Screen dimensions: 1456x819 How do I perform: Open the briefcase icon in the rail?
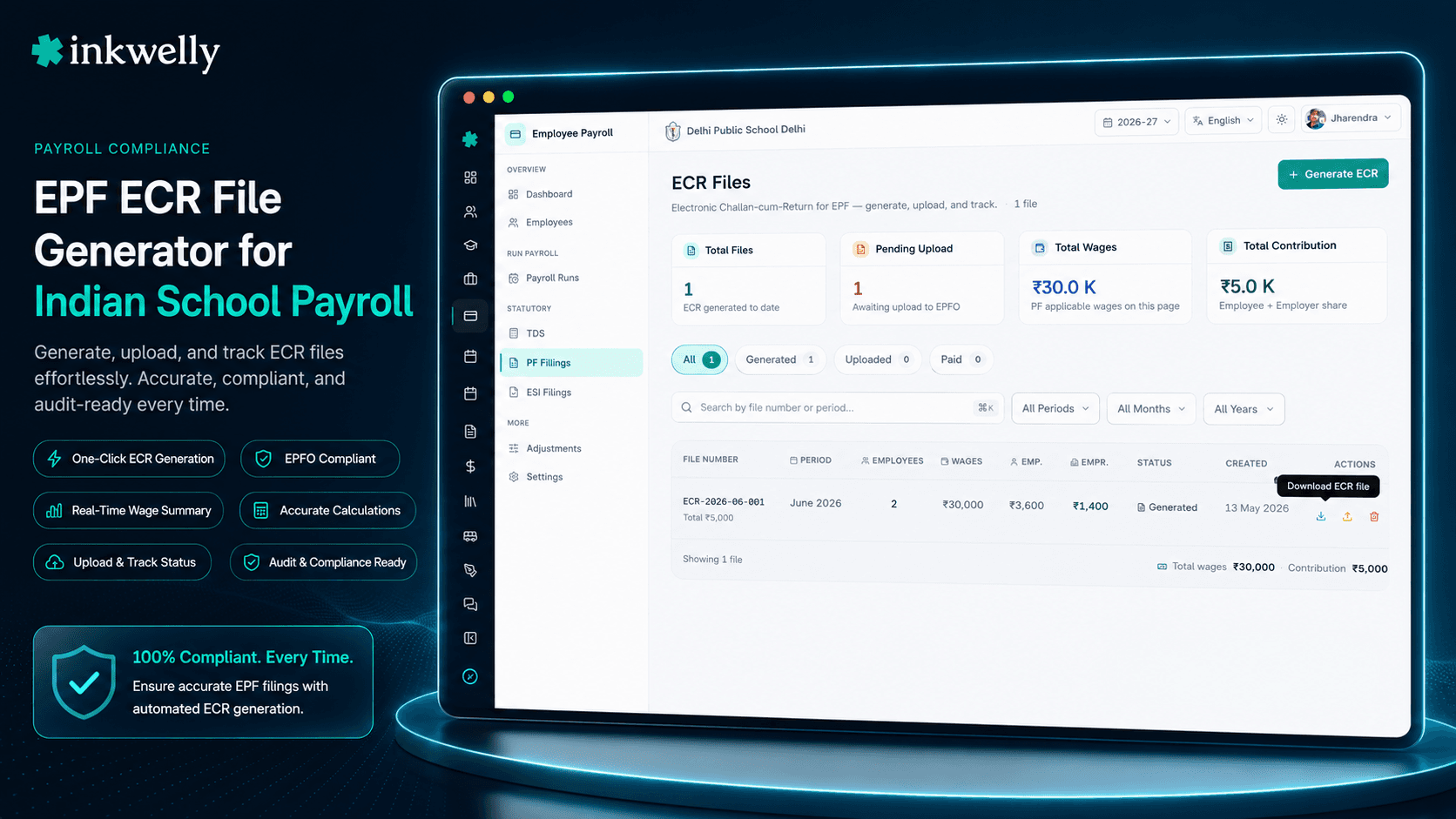click(470, 279)
